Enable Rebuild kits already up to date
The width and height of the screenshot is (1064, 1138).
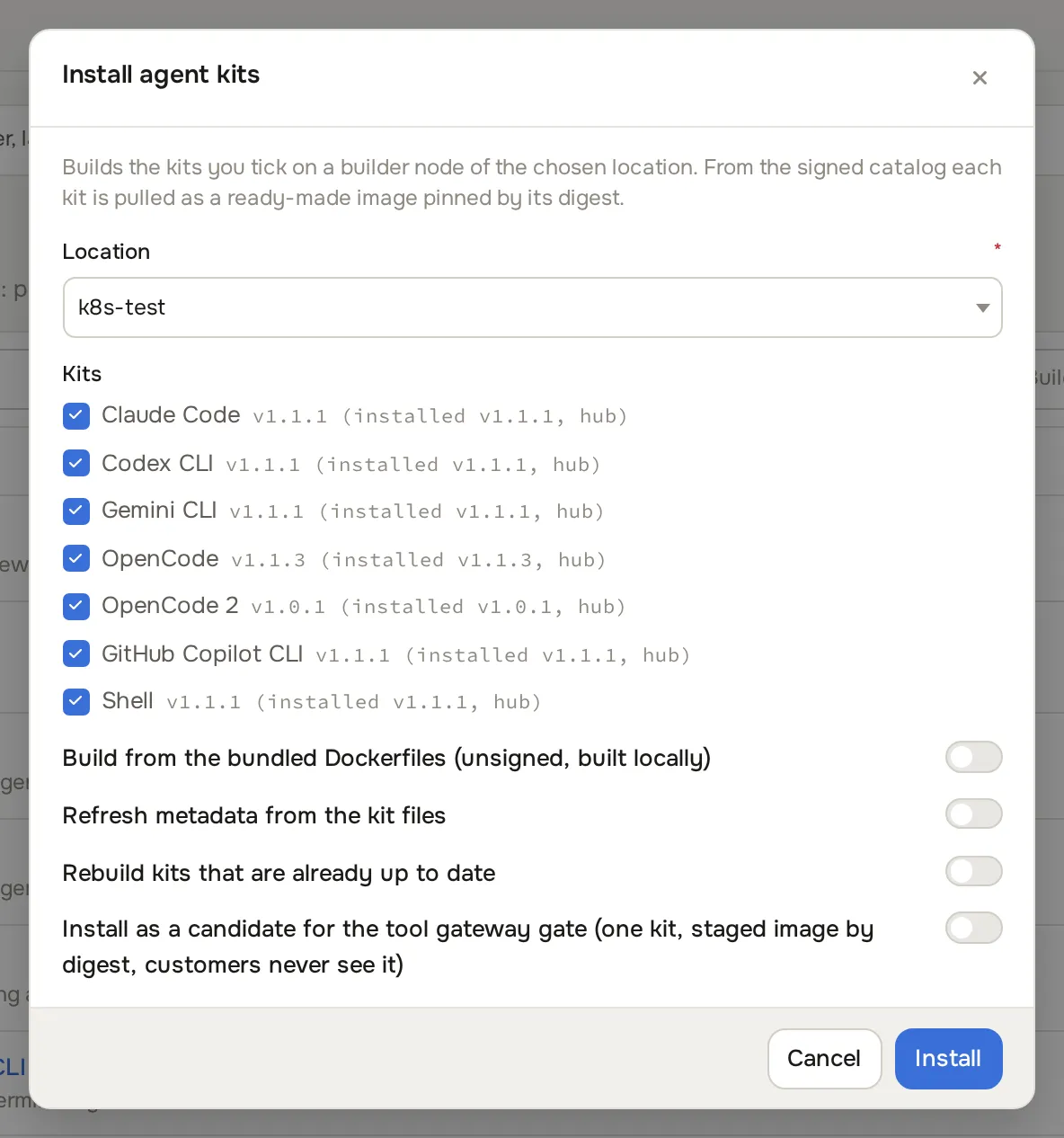click(973, 871)
